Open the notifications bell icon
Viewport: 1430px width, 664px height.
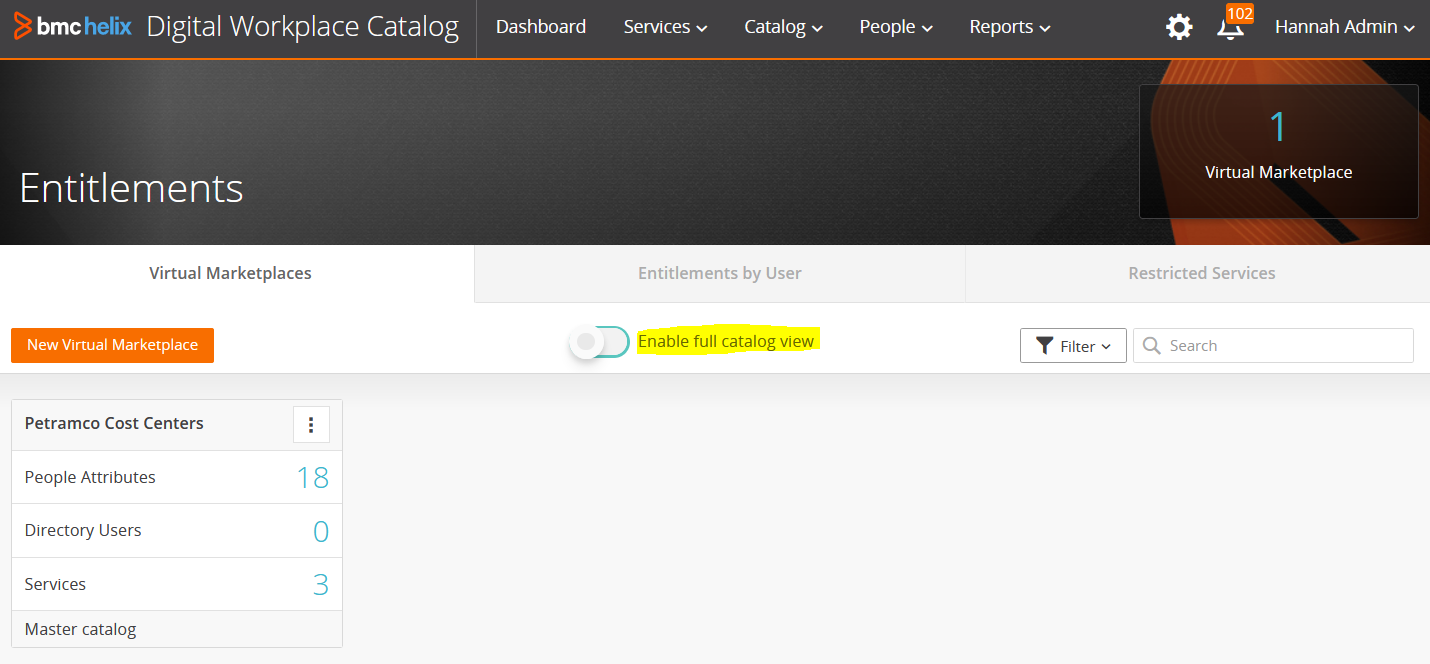(1231, 28)
